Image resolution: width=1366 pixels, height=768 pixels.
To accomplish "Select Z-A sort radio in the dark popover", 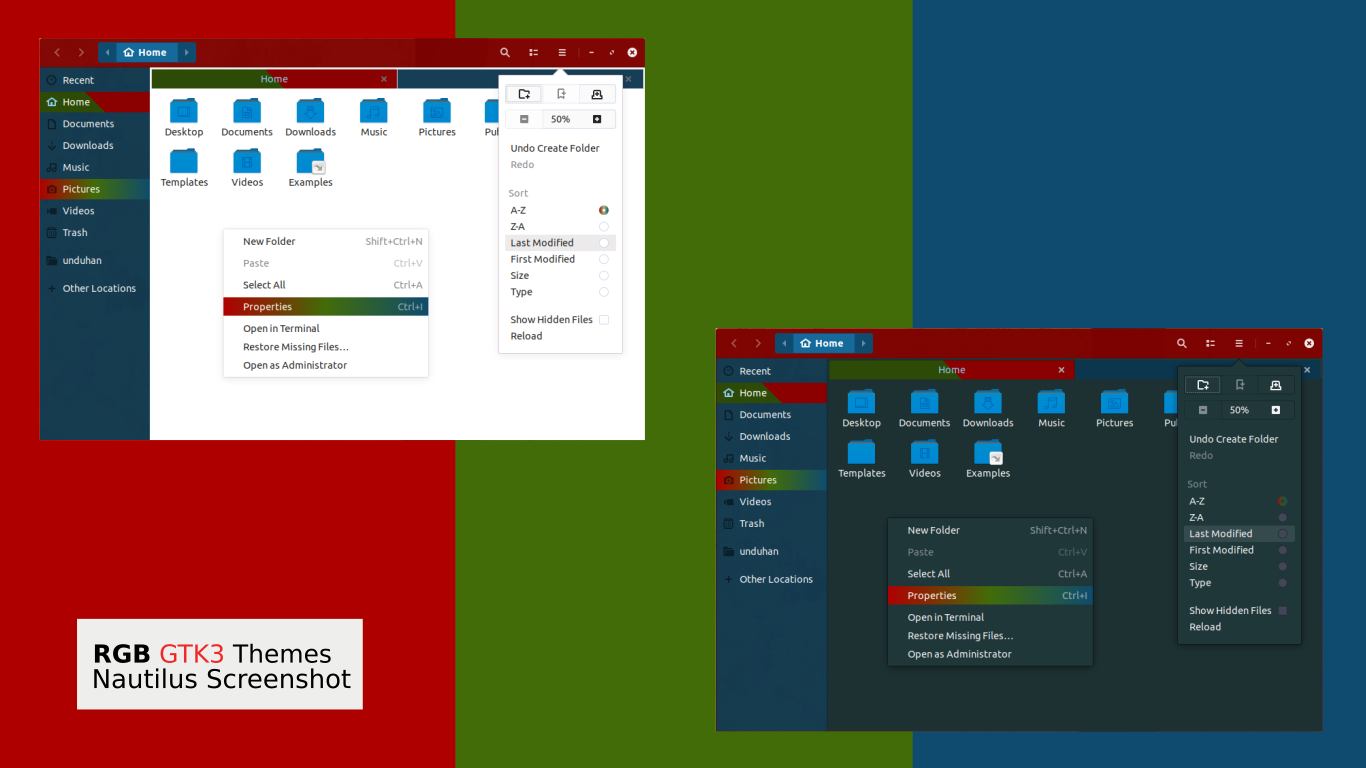I will pyautogui.click(x=1283, y=517).
